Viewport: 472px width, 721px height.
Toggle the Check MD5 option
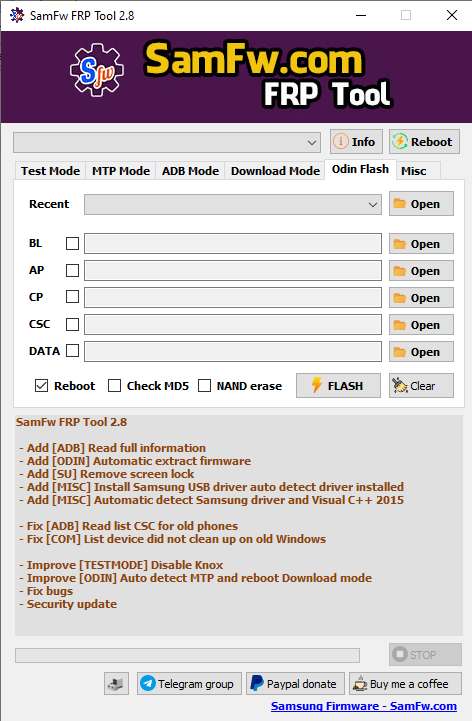click(114, 385)
